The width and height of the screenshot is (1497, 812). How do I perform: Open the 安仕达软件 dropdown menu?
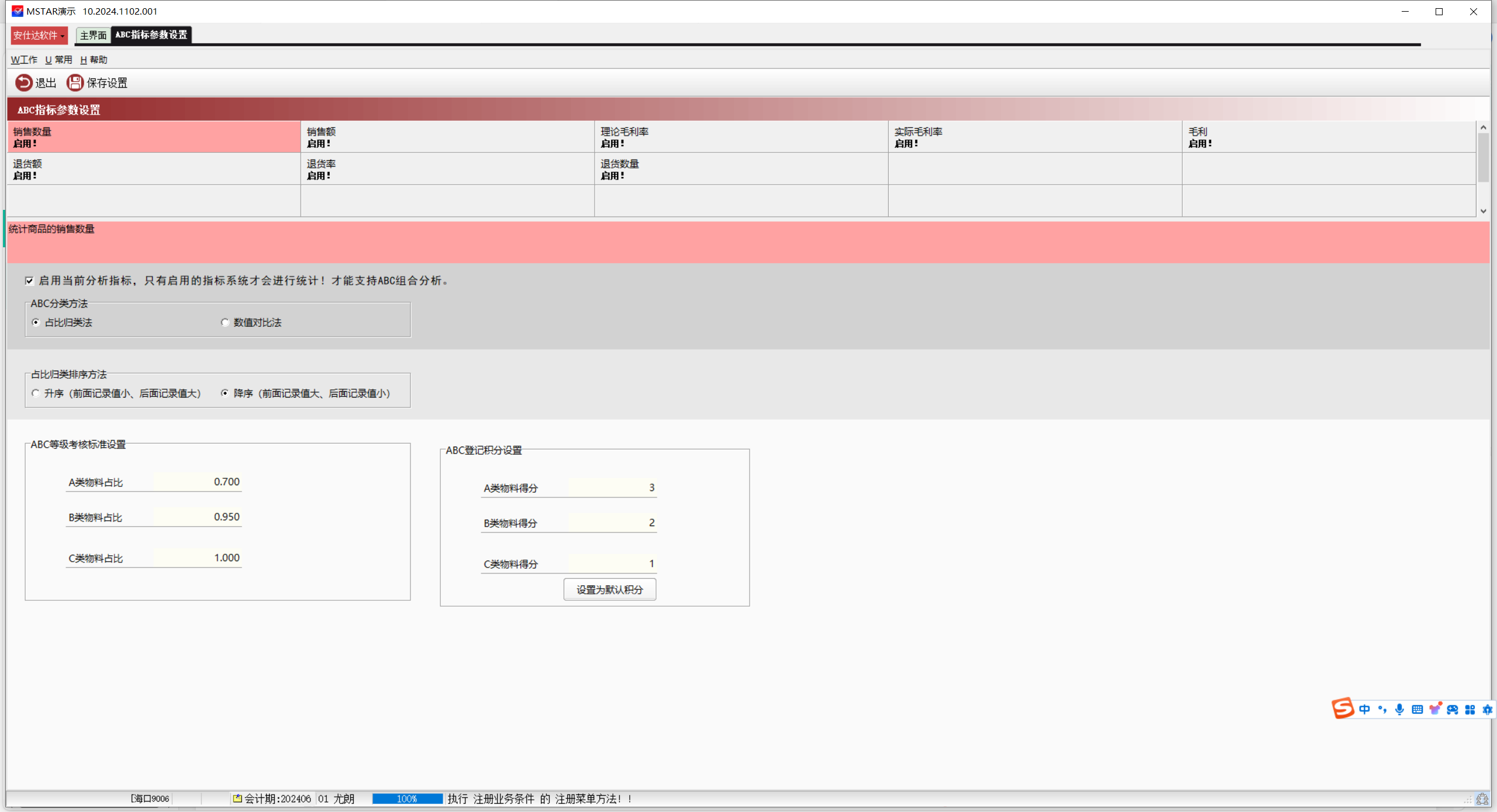pos(39,35)
